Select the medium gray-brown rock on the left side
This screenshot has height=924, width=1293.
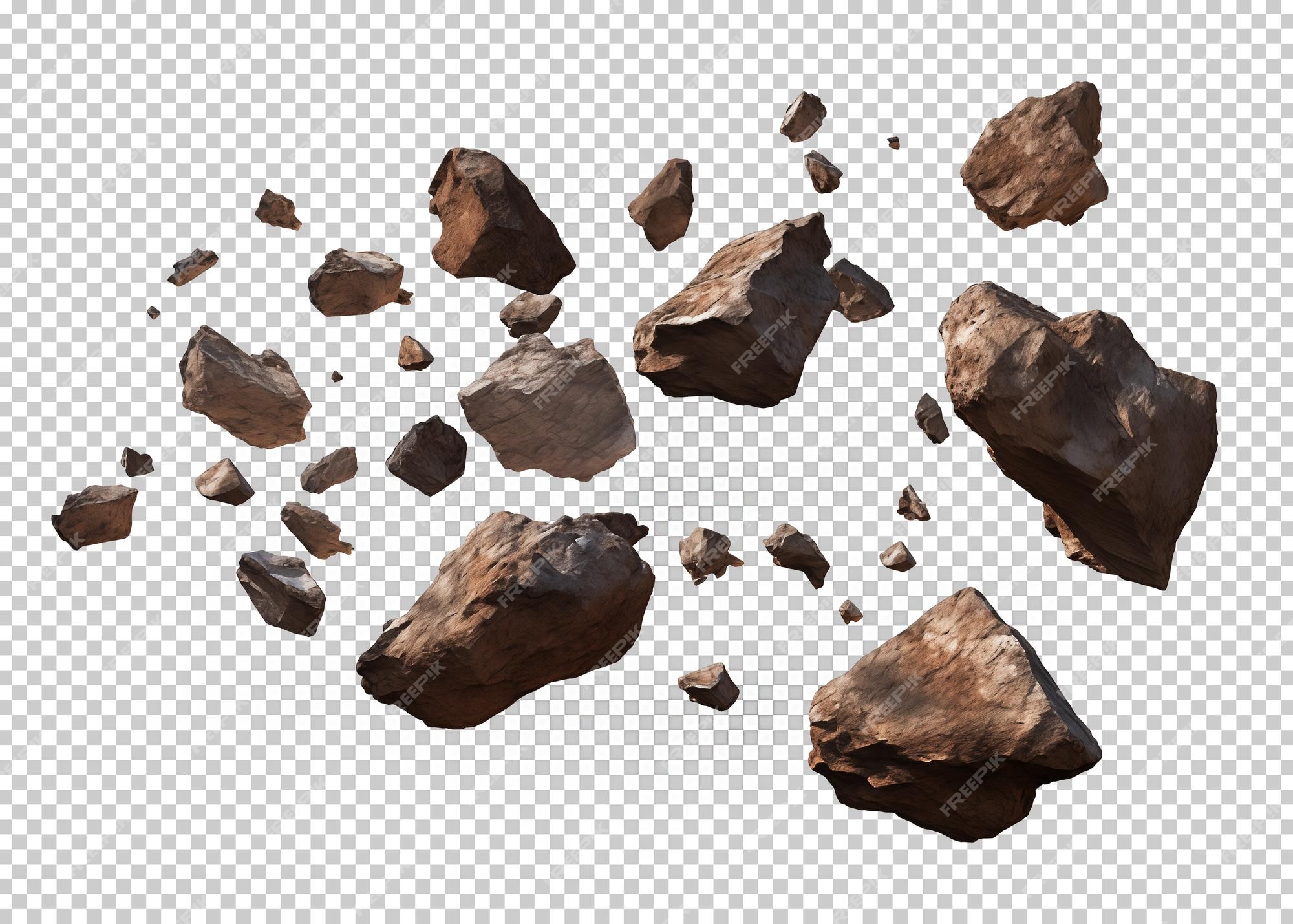tap(244, 387)
